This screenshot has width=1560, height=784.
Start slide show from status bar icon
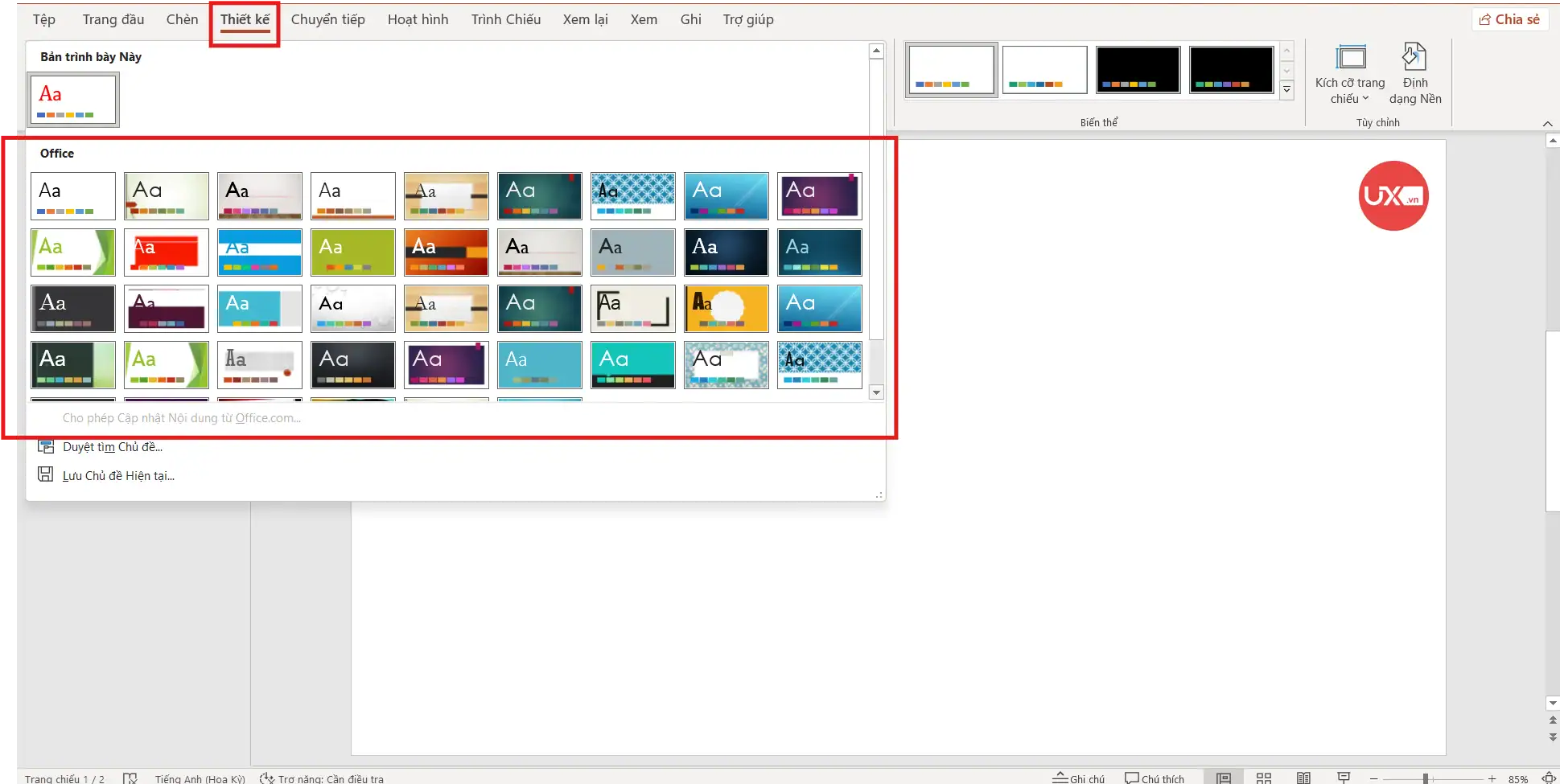pos(1343,778)
